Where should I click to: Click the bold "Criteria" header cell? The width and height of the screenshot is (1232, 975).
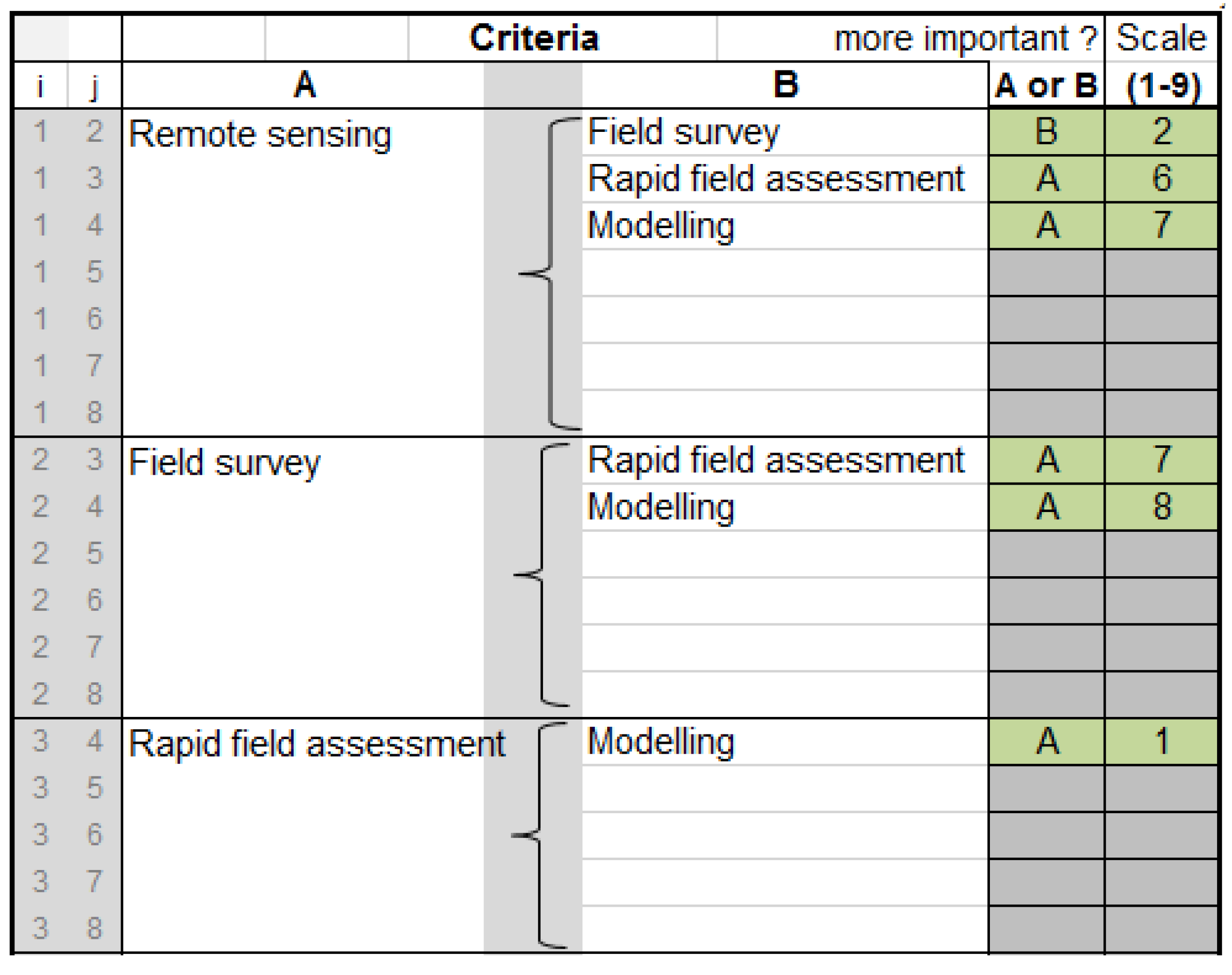(534, 38)
